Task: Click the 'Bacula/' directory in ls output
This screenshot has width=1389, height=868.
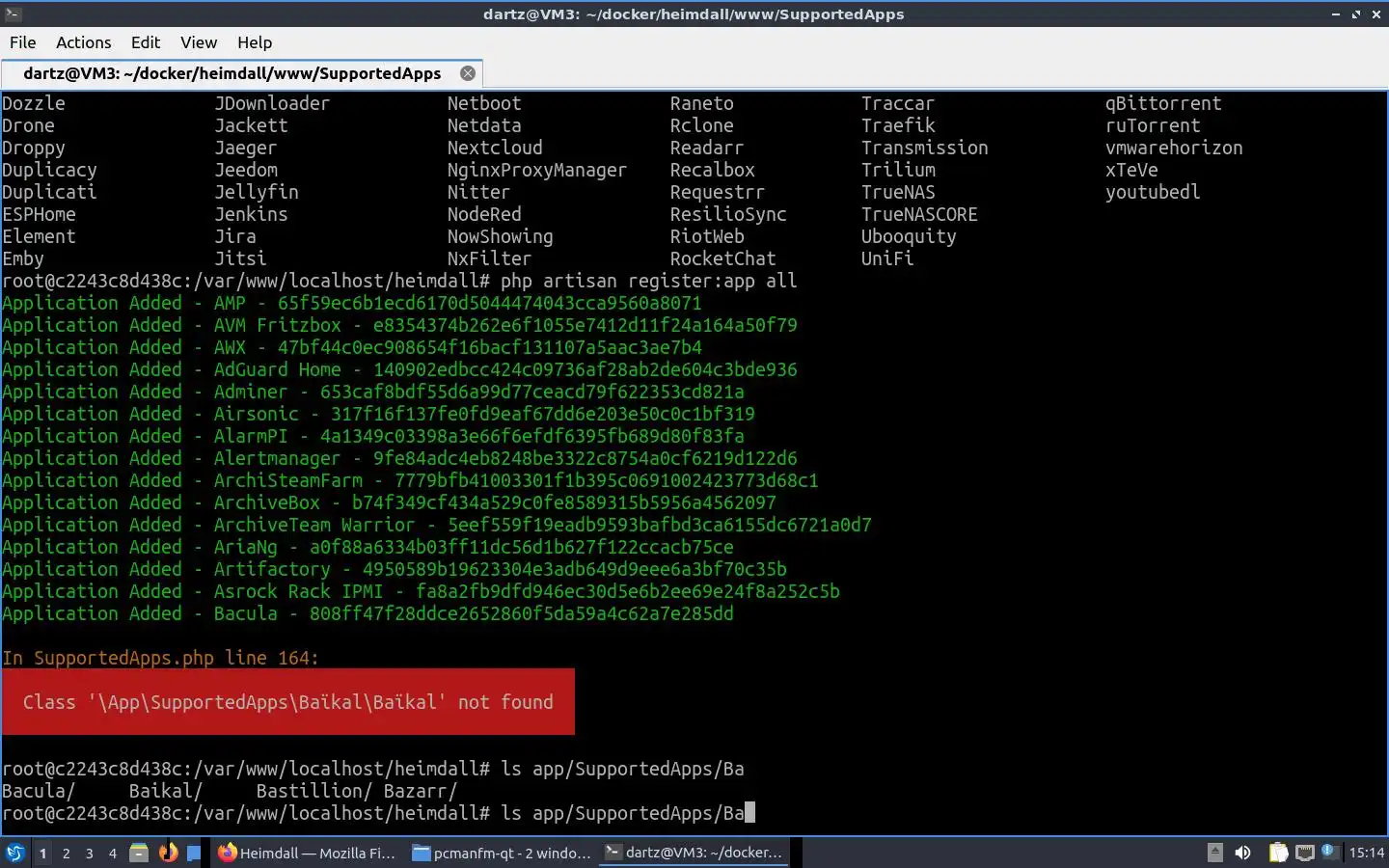Action: (39, 791)
